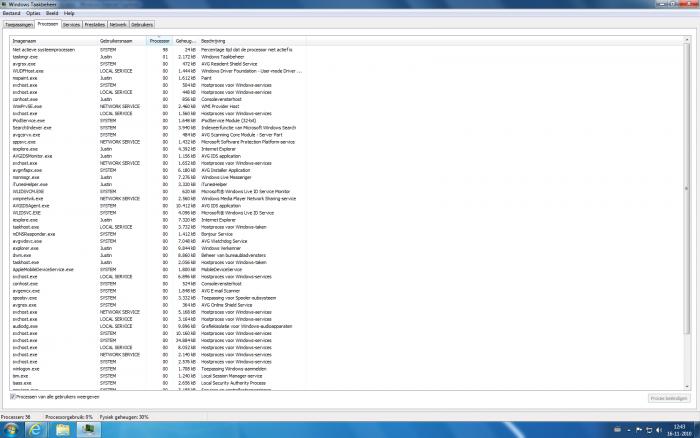Open the Opties menu
The image size is (700, 438).
tap(33, 13)
